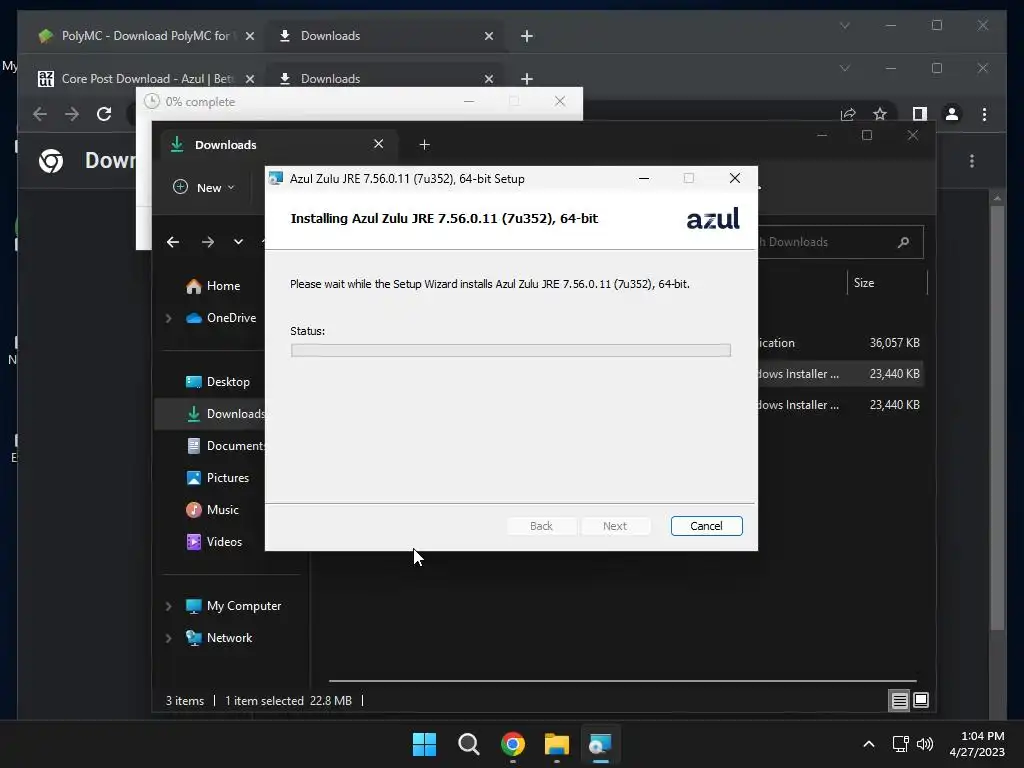
Task: Open Chrome three-dot menu
Action: pos(984,114)
